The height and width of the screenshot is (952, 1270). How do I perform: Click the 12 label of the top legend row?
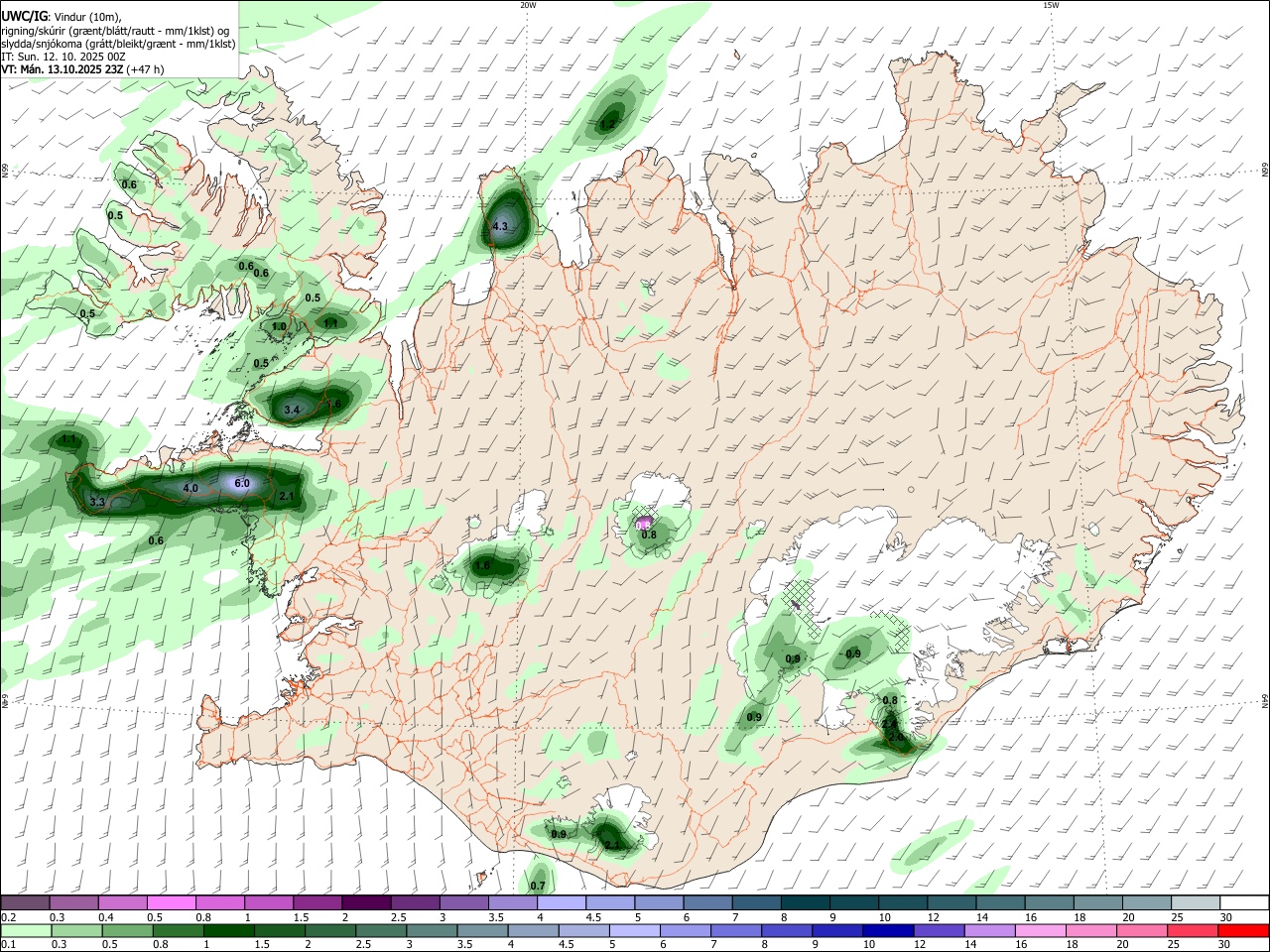click(934, 917)
